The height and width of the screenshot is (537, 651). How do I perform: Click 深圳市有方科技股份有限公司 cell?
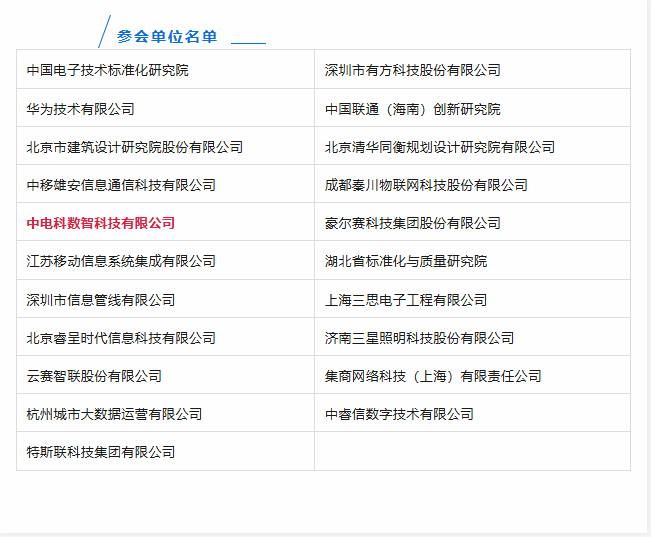tap(412, 70)
